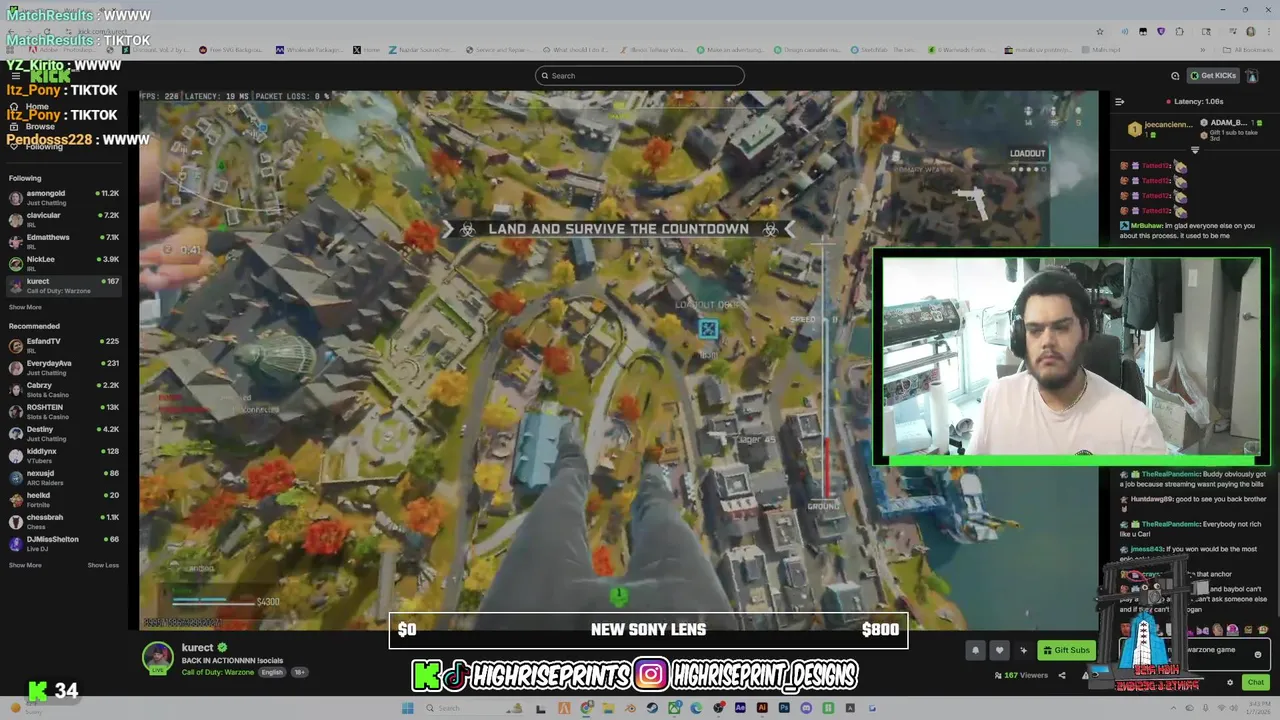Image resolution: width=1280 pixels, height=720 pixels.
Task: Open recommended channel chessbrah
Action: (64, 521)
